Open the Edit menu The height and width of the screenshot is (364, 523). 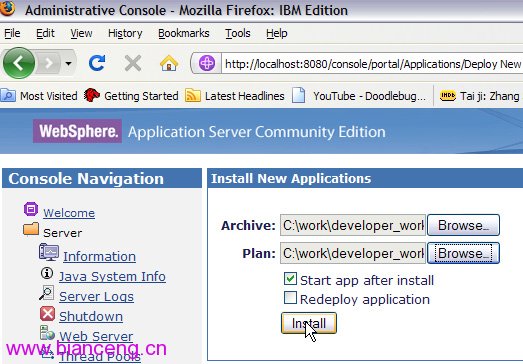pos(45,33)
